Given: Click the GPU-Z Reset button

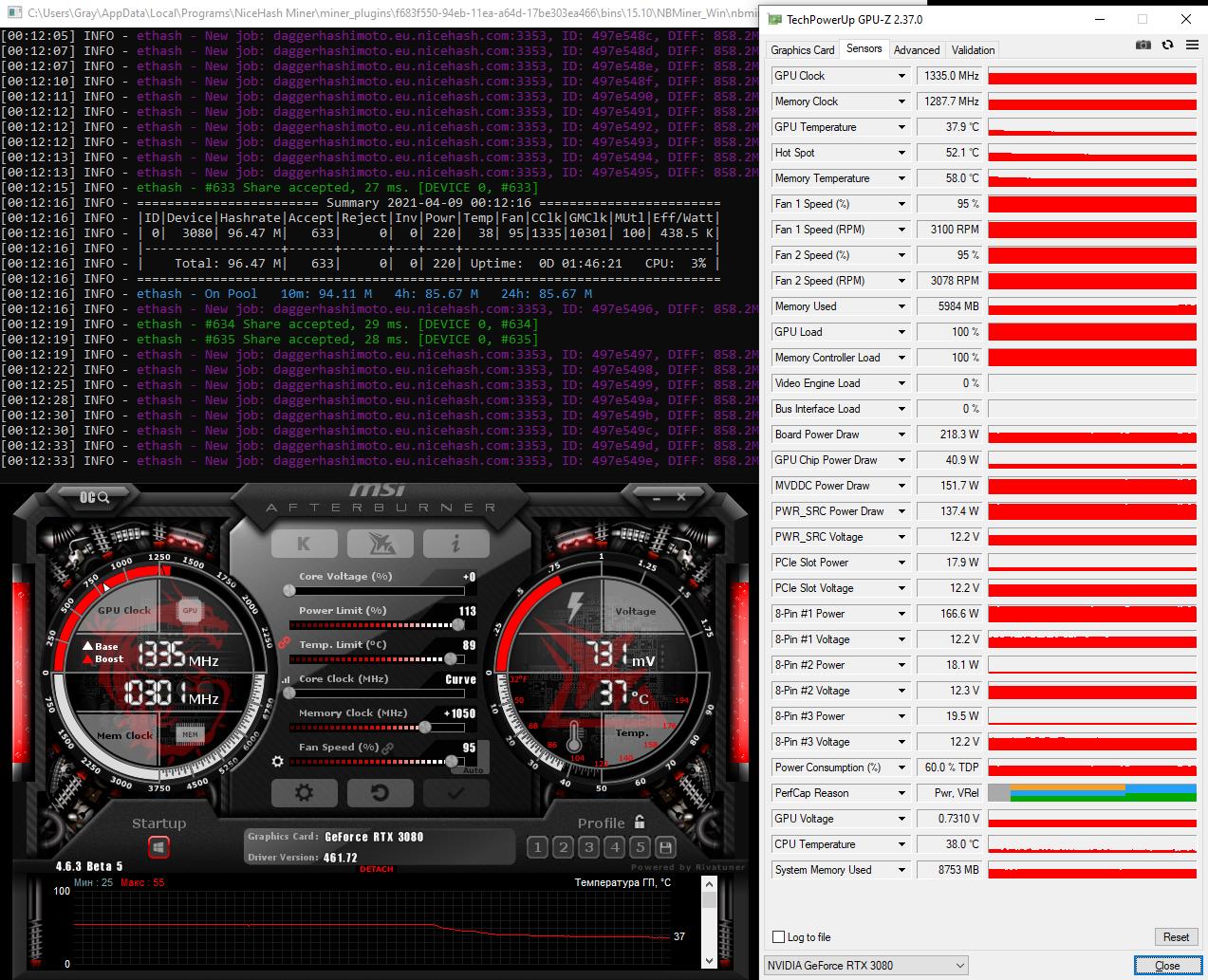Looking at the screenshot, I should tap(1176, 937).
